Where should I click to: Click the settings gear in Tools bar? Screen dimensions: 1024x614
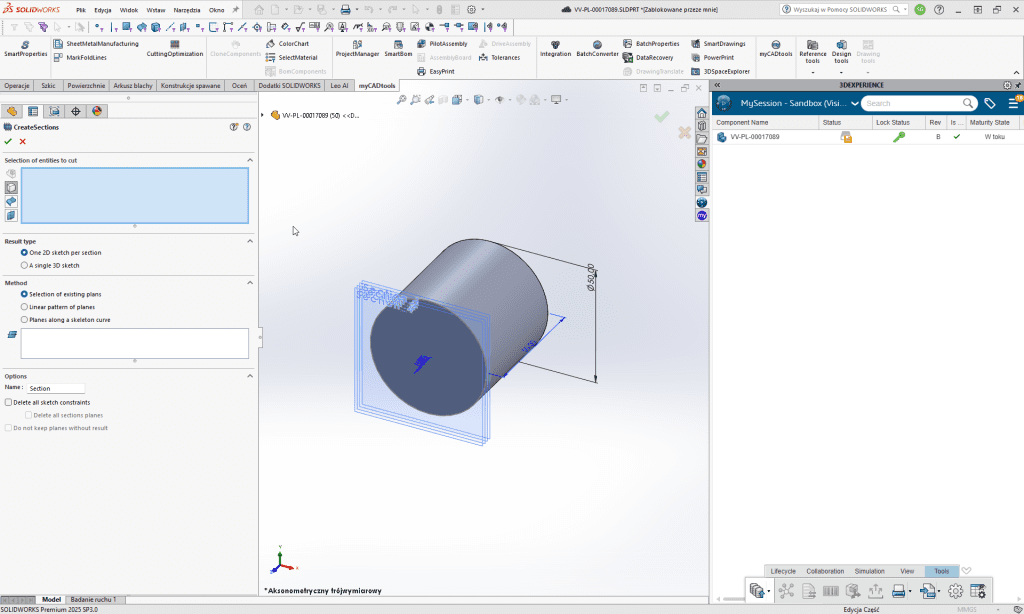click(x=955, y=591)
